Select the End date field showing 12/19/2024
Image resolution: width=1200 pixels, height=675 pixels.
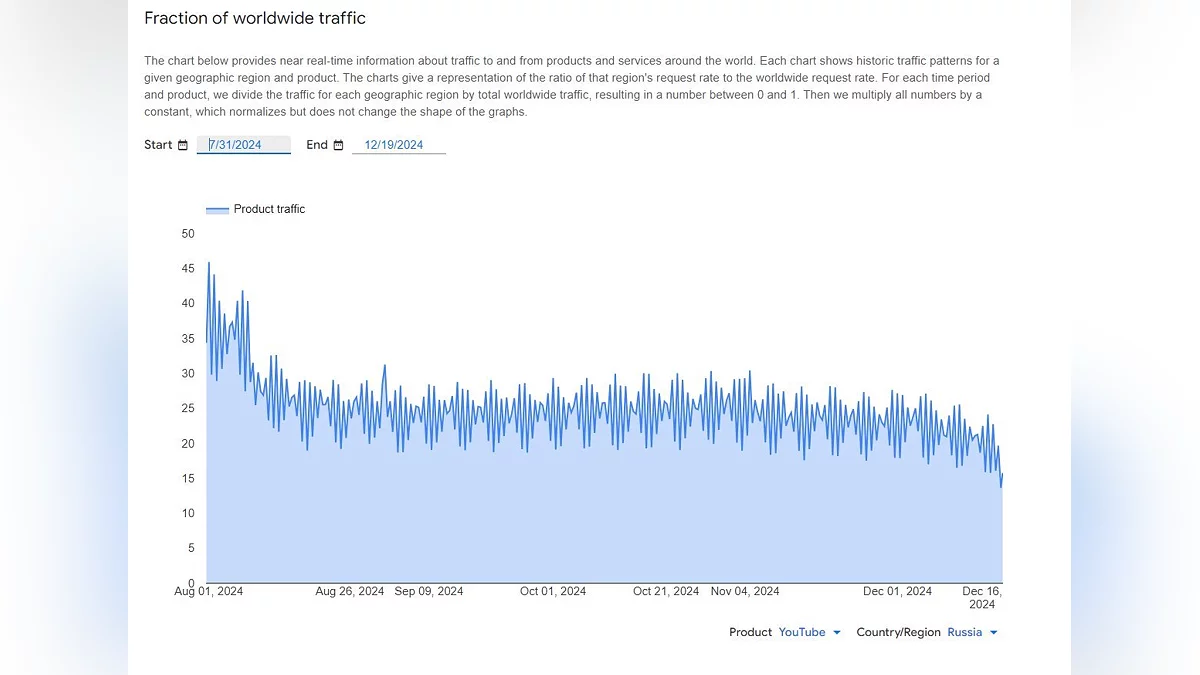(x=397, y=145)
